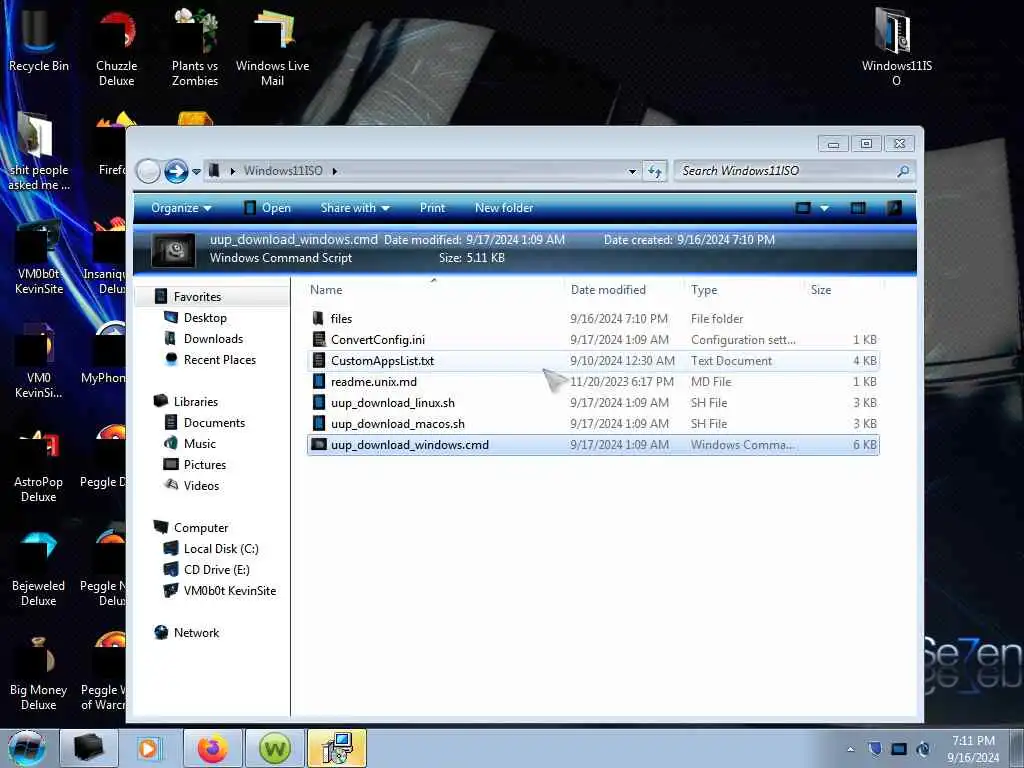Image resolution: width=1024 pixels, height=768 pixels.
Task: Open the address bar history dropdown
Action: click(632, 172)
